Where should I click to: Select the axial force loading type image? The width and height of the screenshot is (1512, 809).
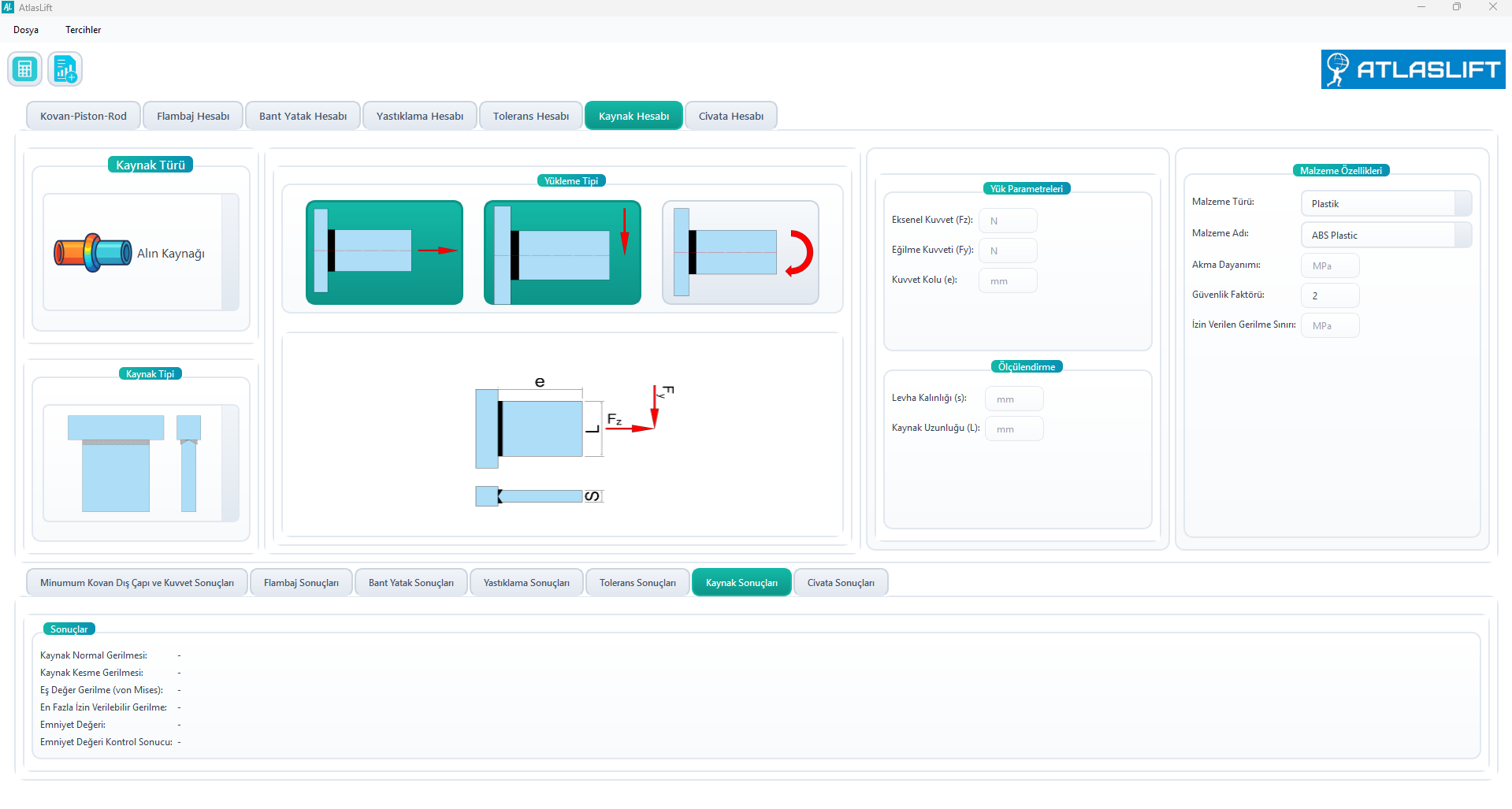pyautogui.click(x=385, y=252)
